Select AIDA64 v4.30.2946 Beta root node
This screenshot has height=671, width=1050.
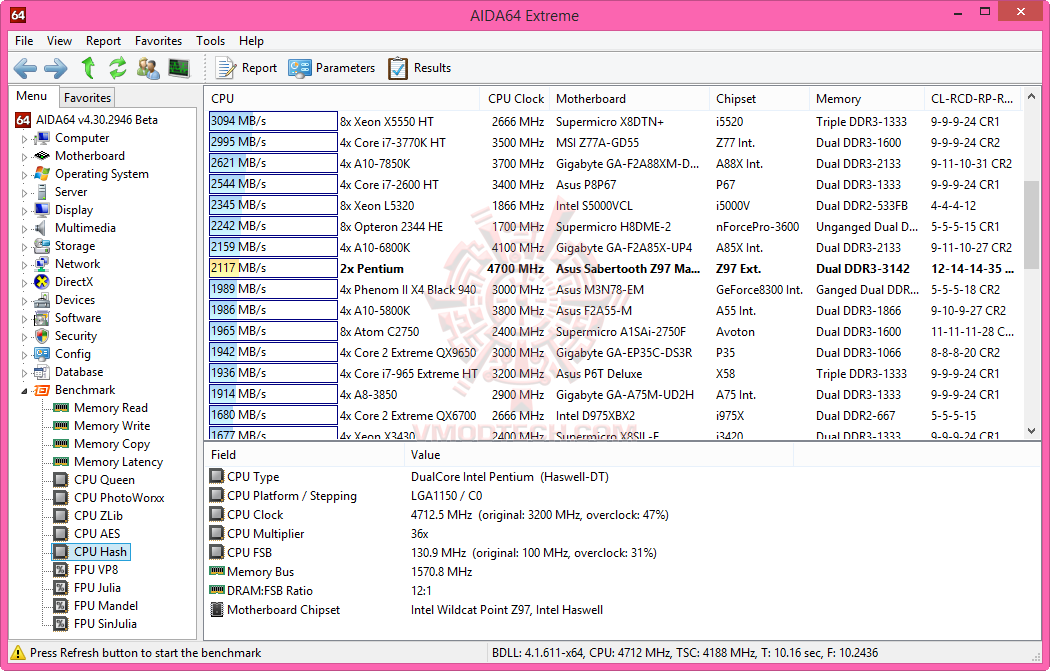pos(87,120)
